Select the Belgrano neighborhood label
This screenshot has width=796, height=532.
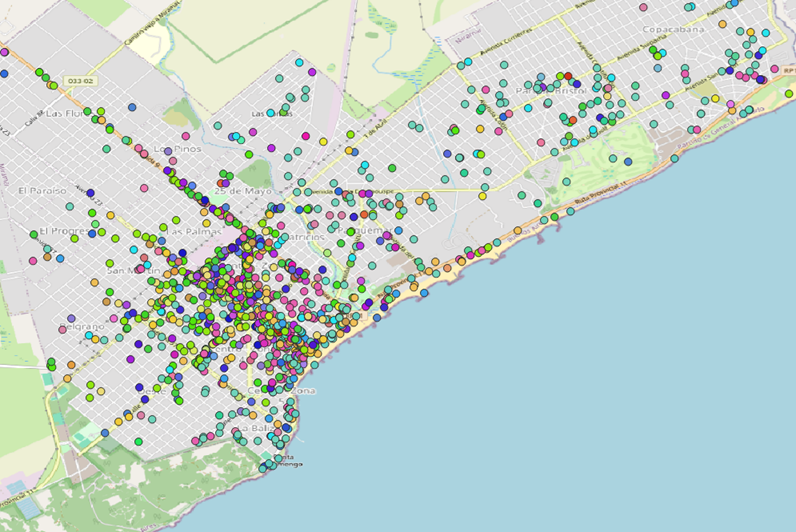click(82, 326)
